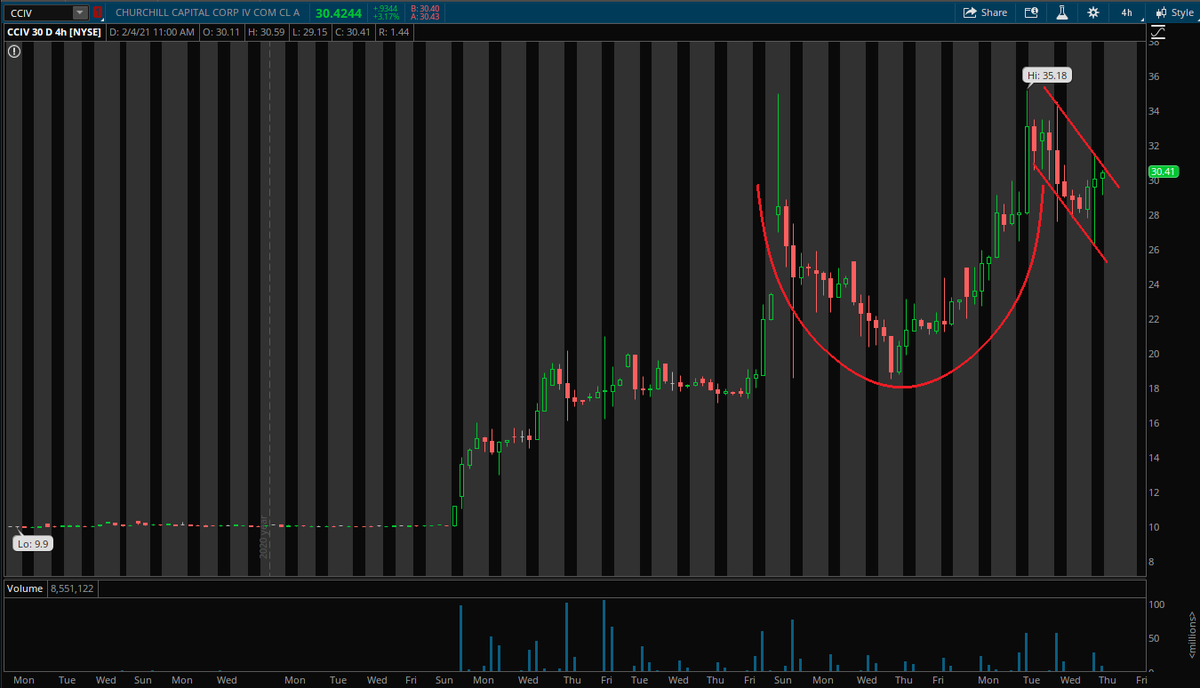This screenshot has height=688, width=1200.
Task: Click the company name Churchill Capital Corp IV
Action: (x=207, y=13)
